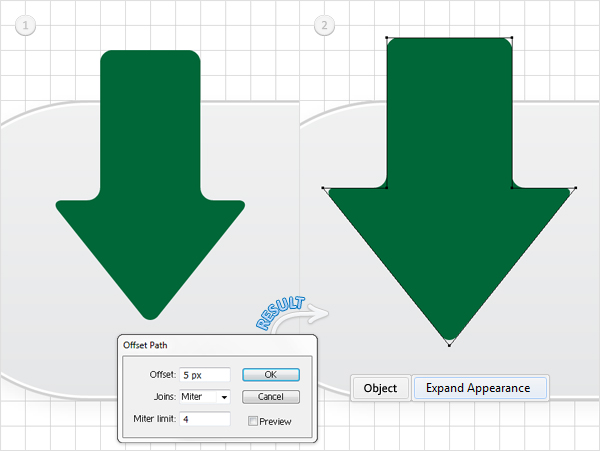Enable the Preview checkbox
This screenshot has height=451, width=600.
coord(253,421)
